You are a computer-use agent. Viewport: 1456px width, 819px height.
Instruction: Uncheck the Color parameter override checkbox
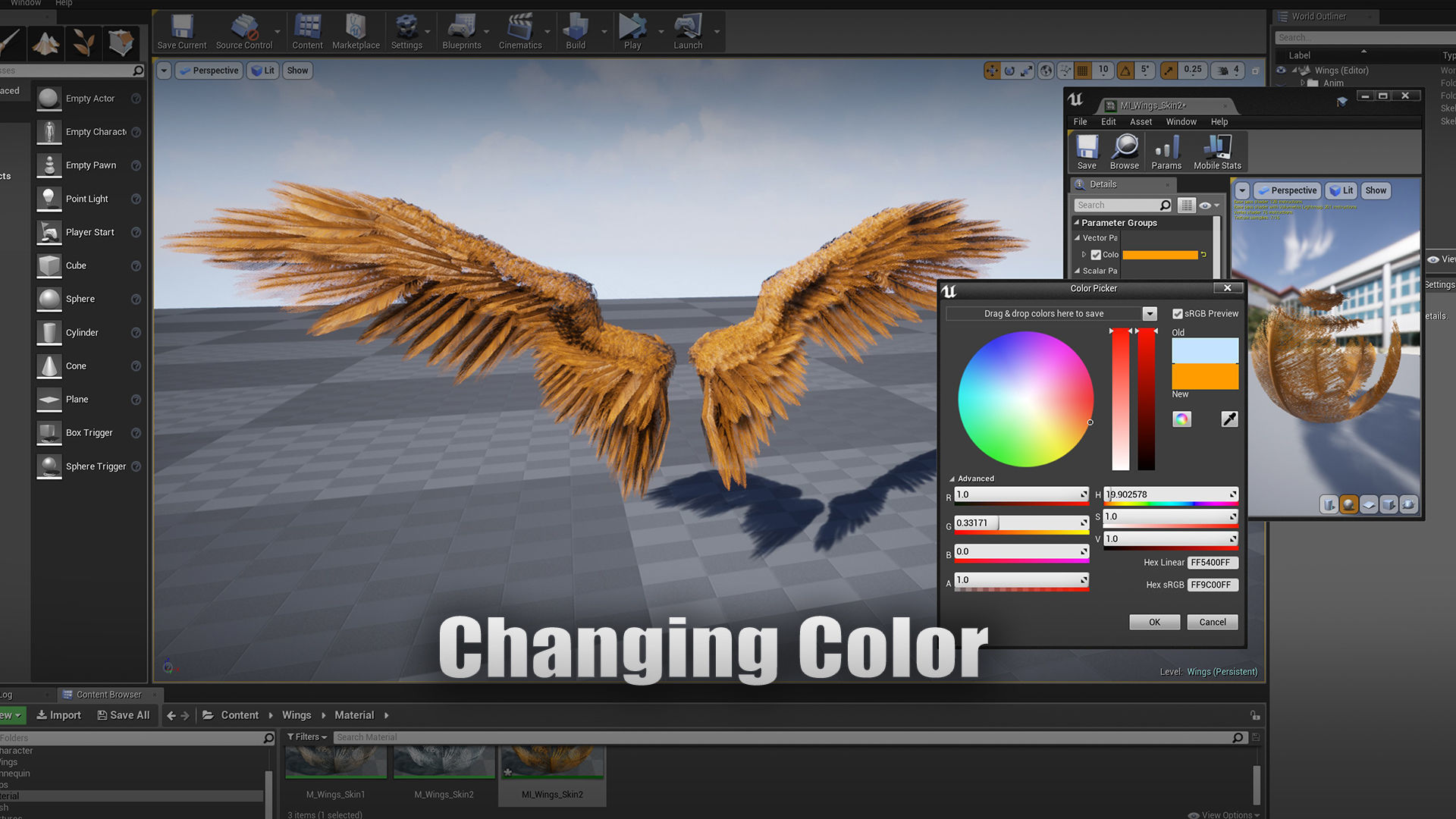(1096, 255)
